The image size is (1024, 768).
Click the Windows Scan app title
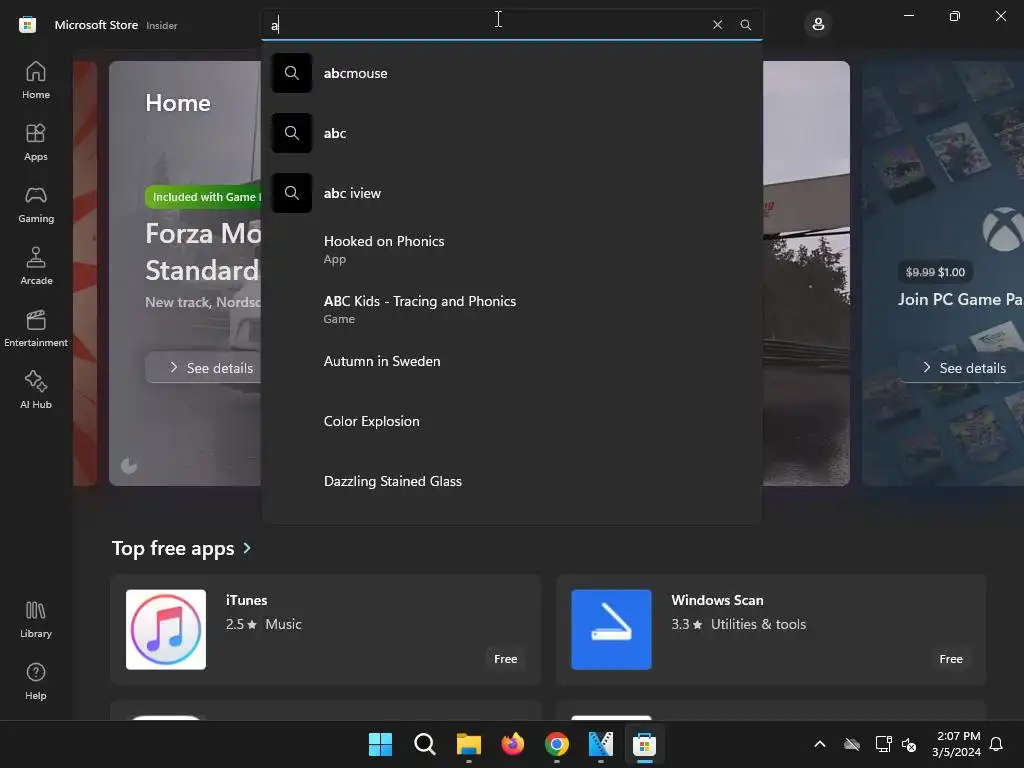point(717,600)
